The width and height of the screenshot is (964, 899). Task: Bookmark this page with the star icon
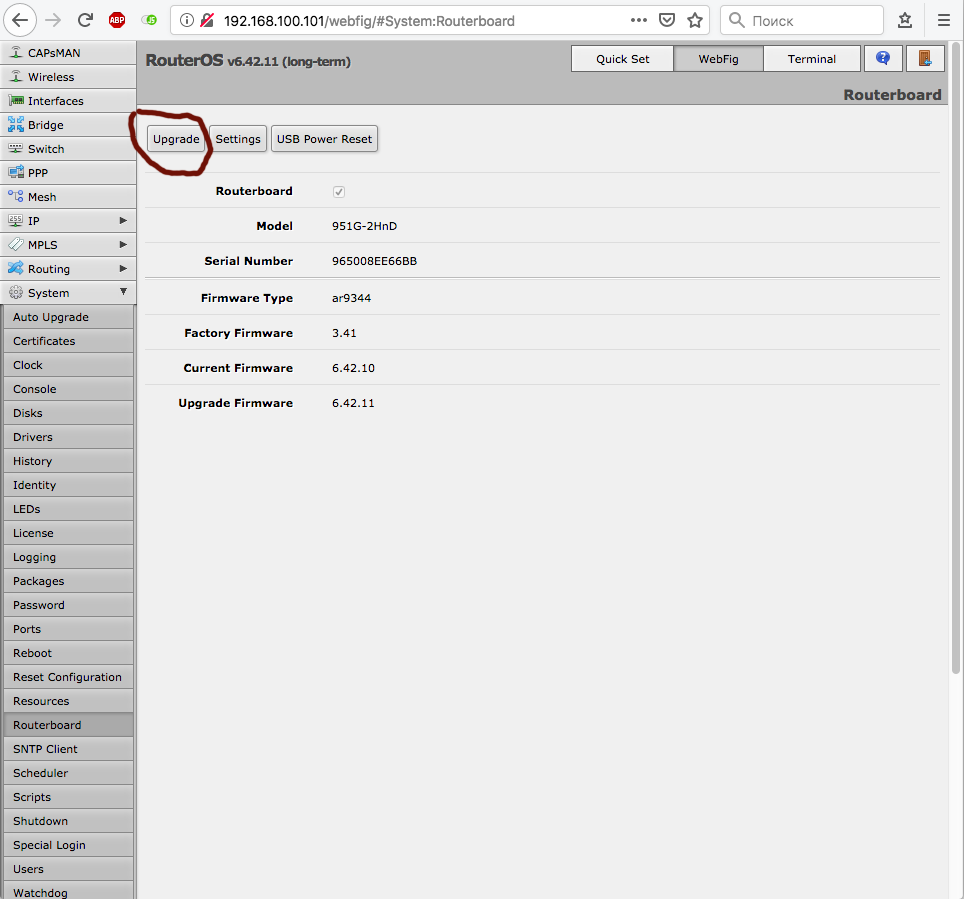[x=695, y=20]
